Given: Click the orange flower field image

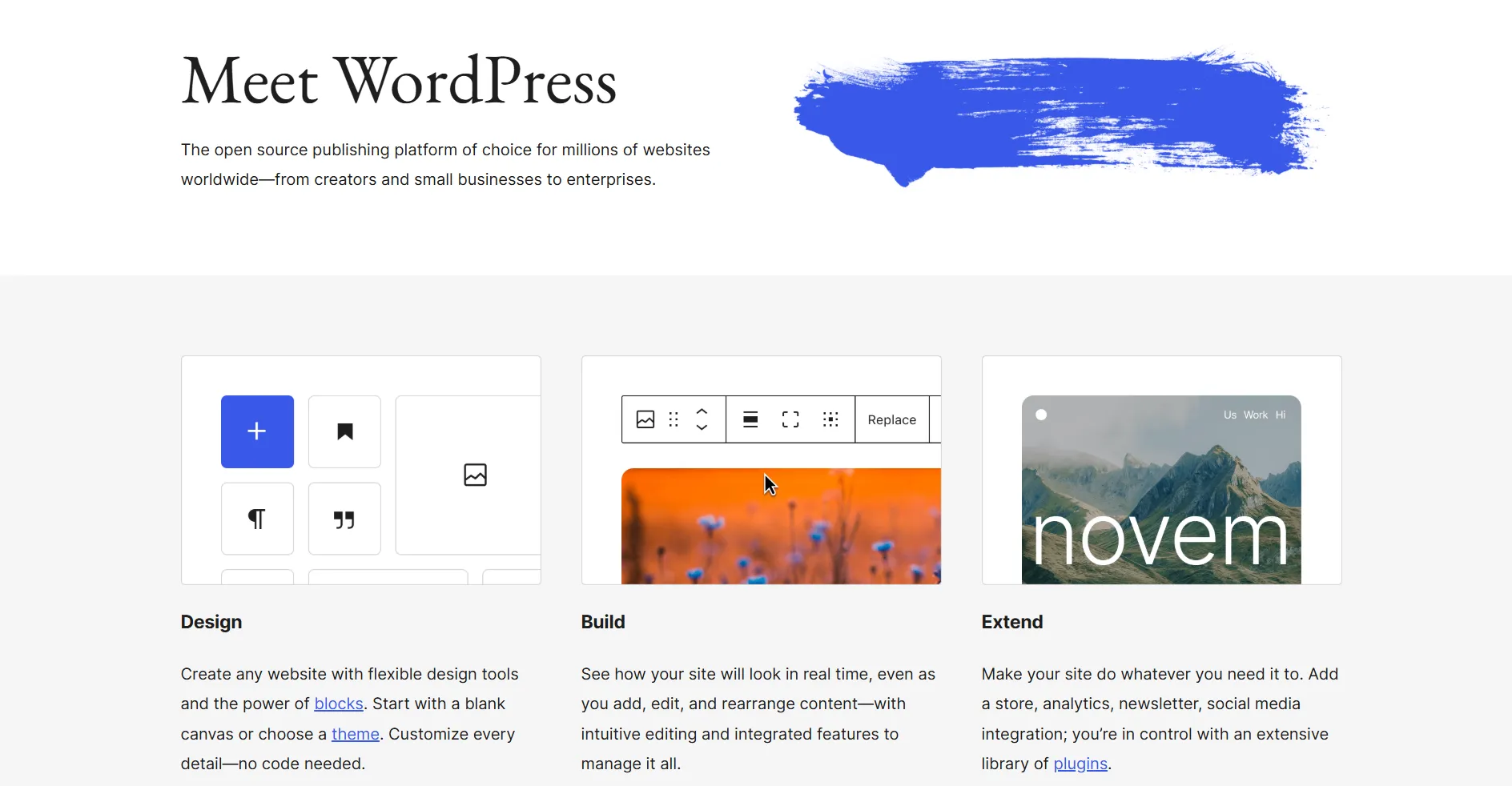Looking at the screenshot, I should [x=781, y=526].
